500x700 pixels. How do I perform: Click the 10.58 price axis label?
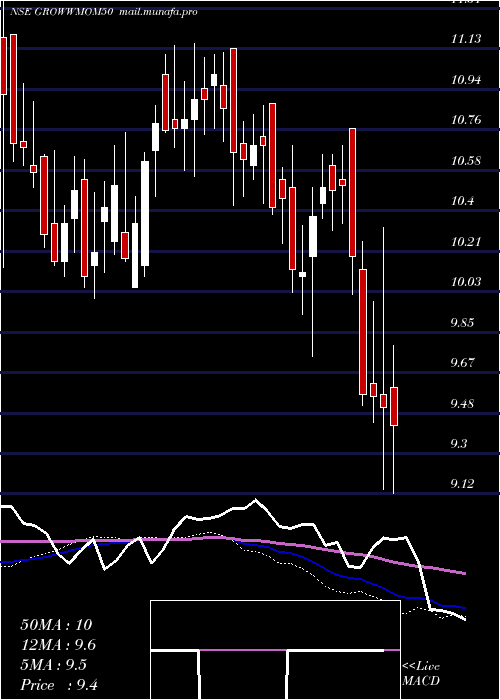click(x=466, y=160)
